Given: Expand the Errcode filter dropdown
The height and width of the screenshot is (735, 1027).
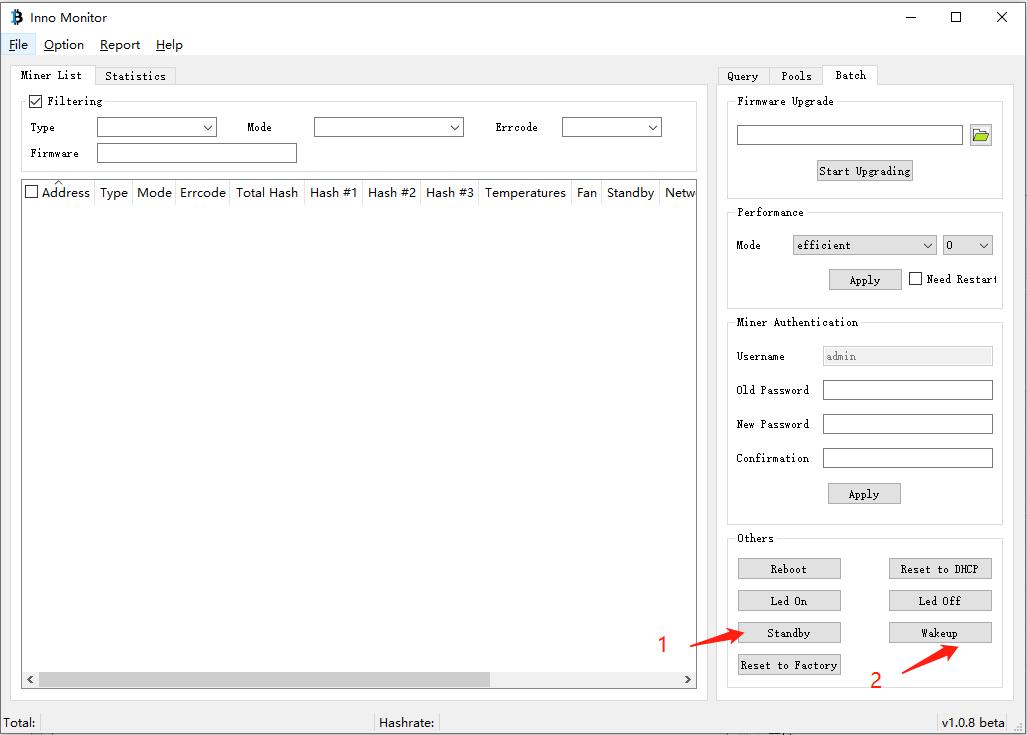Looking at the screenshot, I should coord(611,127).
